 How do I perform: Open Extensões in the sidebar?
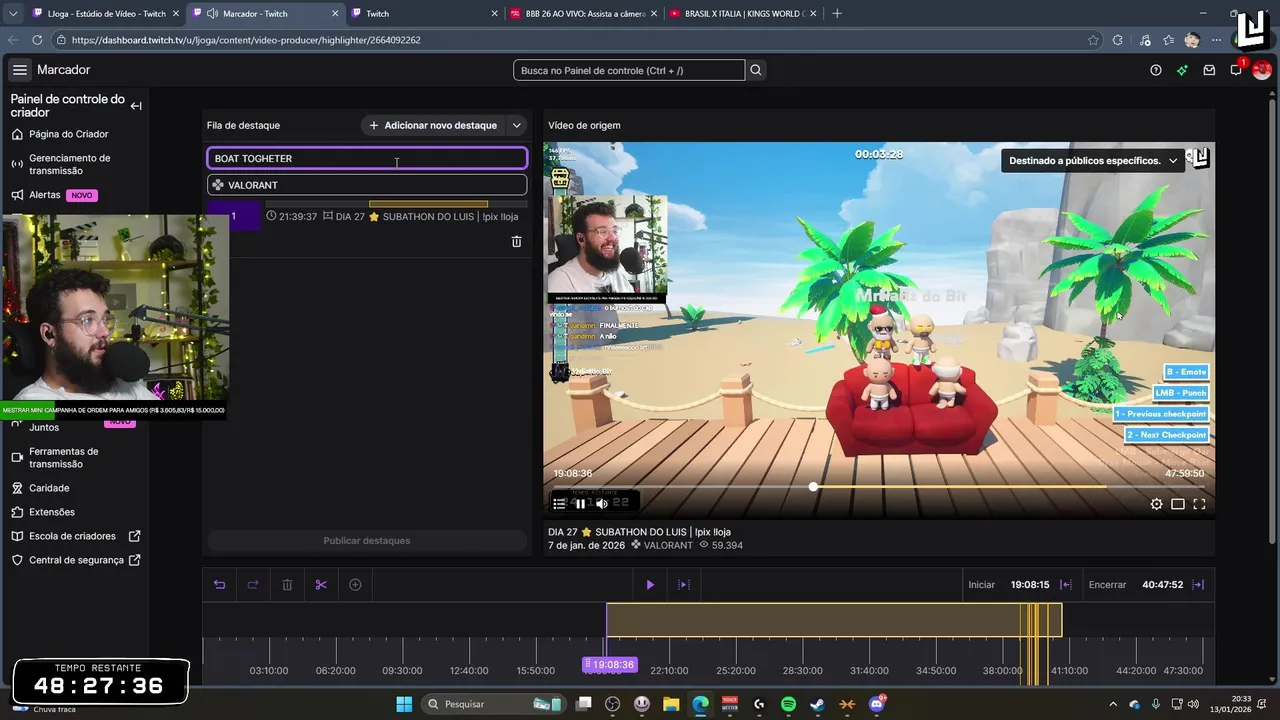[52, 512]
